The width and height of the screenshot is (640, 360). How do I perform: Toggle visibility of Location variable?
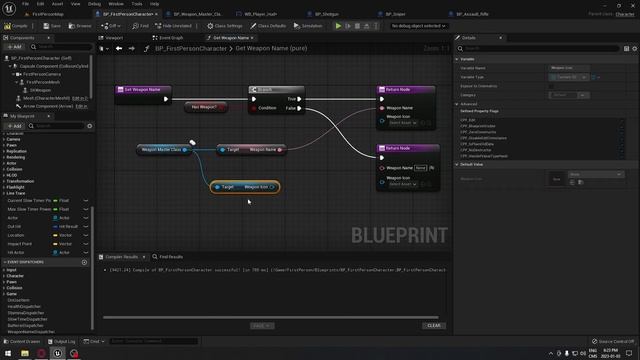pos(86,236)
